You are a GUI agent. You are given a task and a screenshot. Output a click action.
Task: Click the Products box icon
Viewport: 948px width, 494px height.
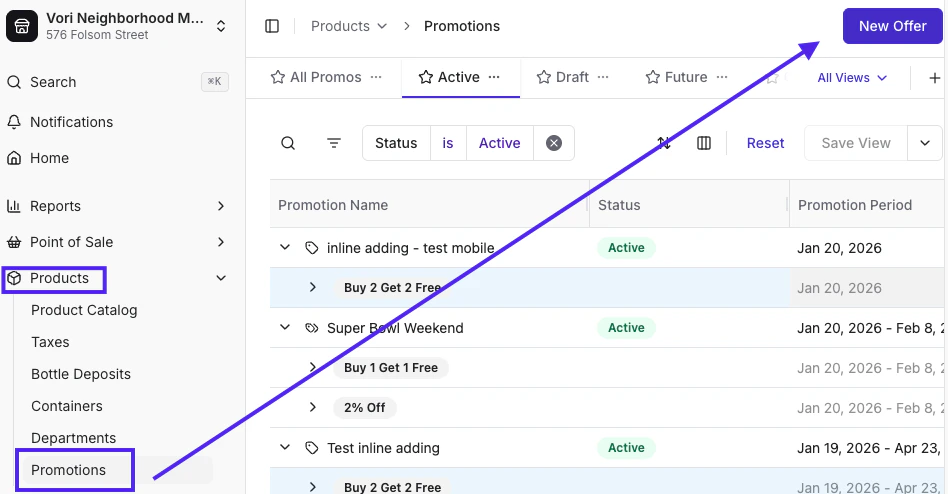point(14,278)
